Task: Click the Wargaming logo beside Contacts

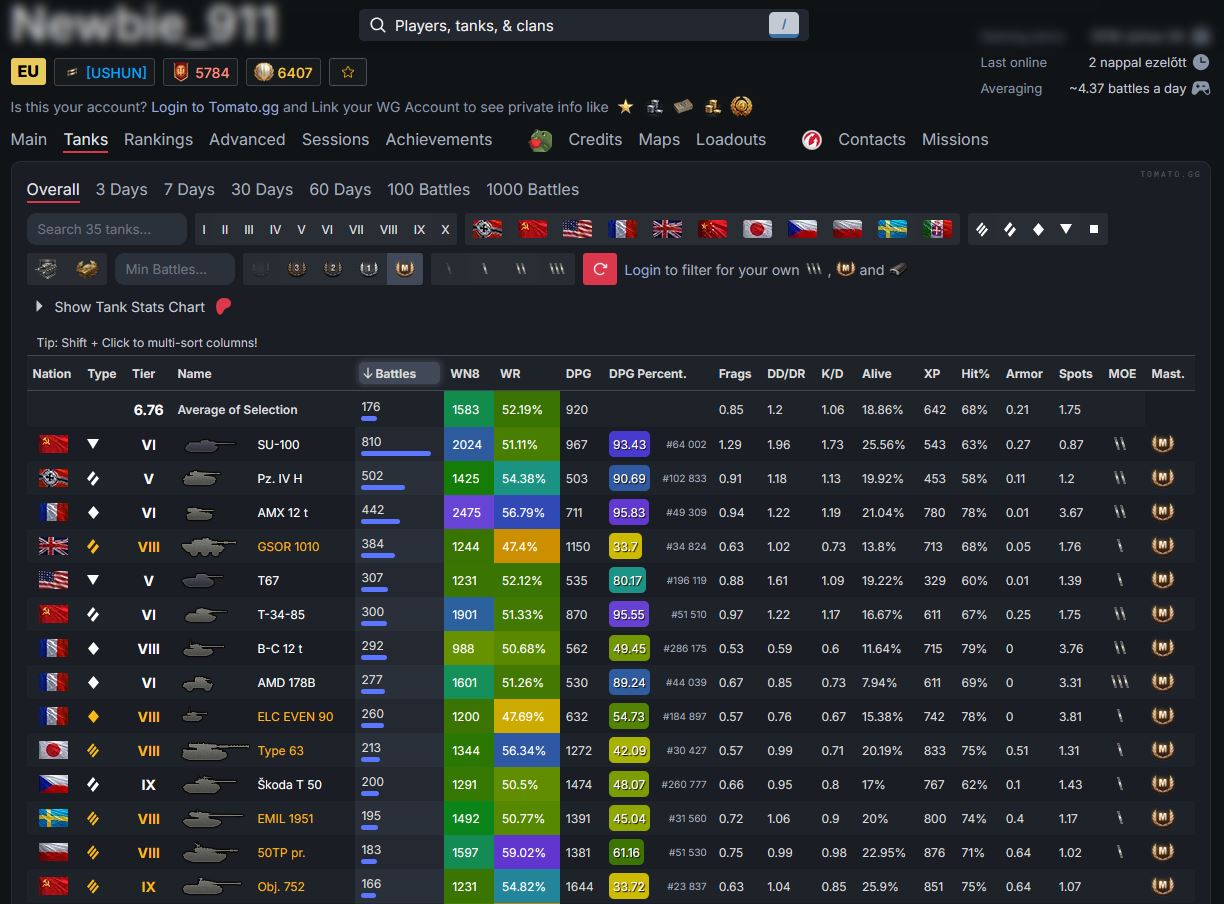Action: point(812,140)
